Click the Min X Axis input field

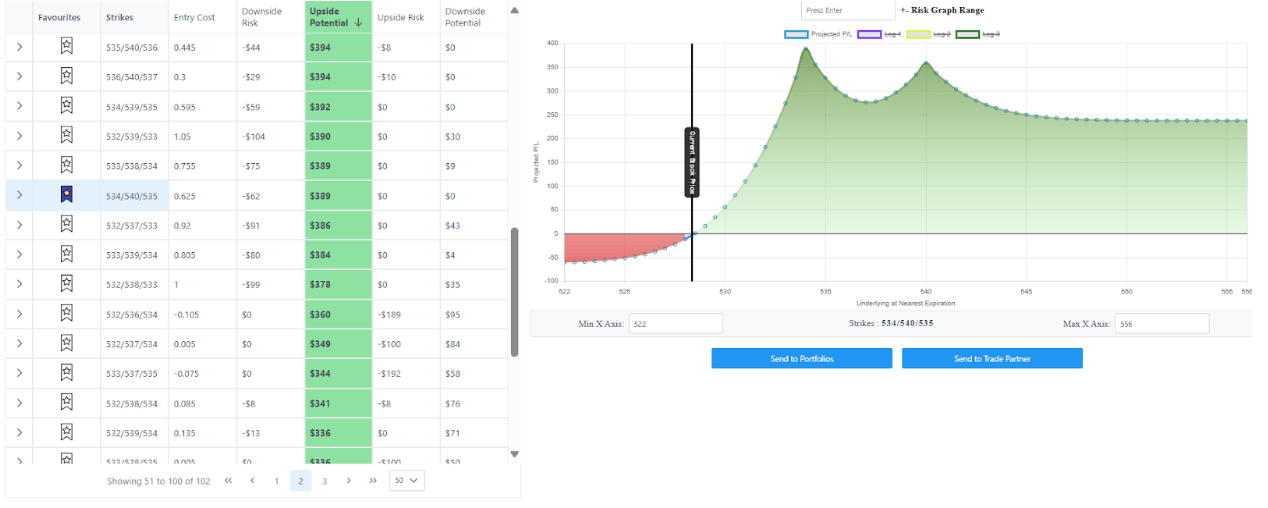(675, 324)
